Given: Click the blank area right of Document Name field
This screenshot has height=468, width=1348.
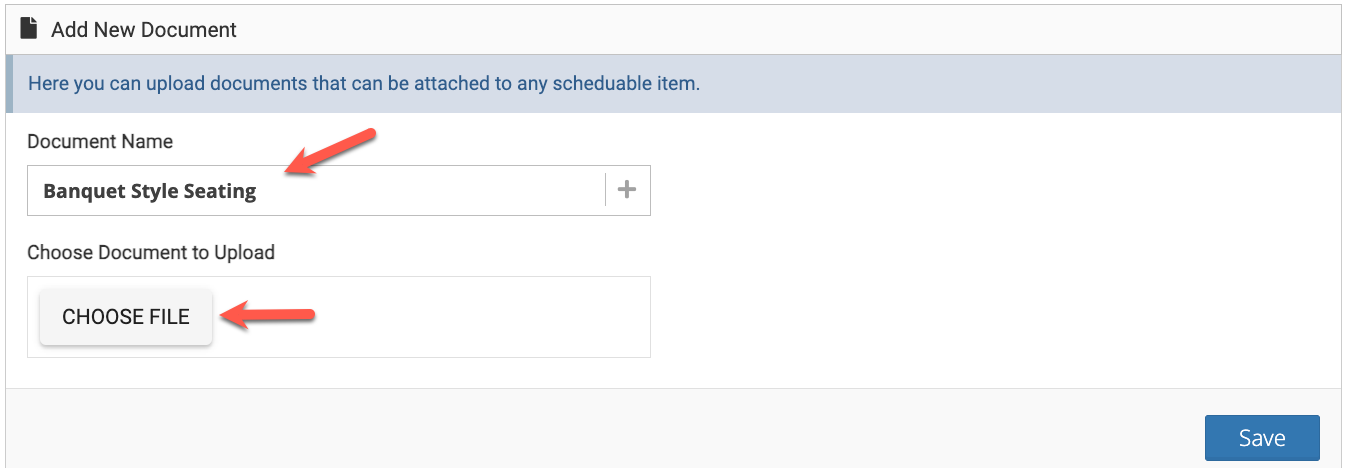Looking at the screenshot, I should pos(990,191).
